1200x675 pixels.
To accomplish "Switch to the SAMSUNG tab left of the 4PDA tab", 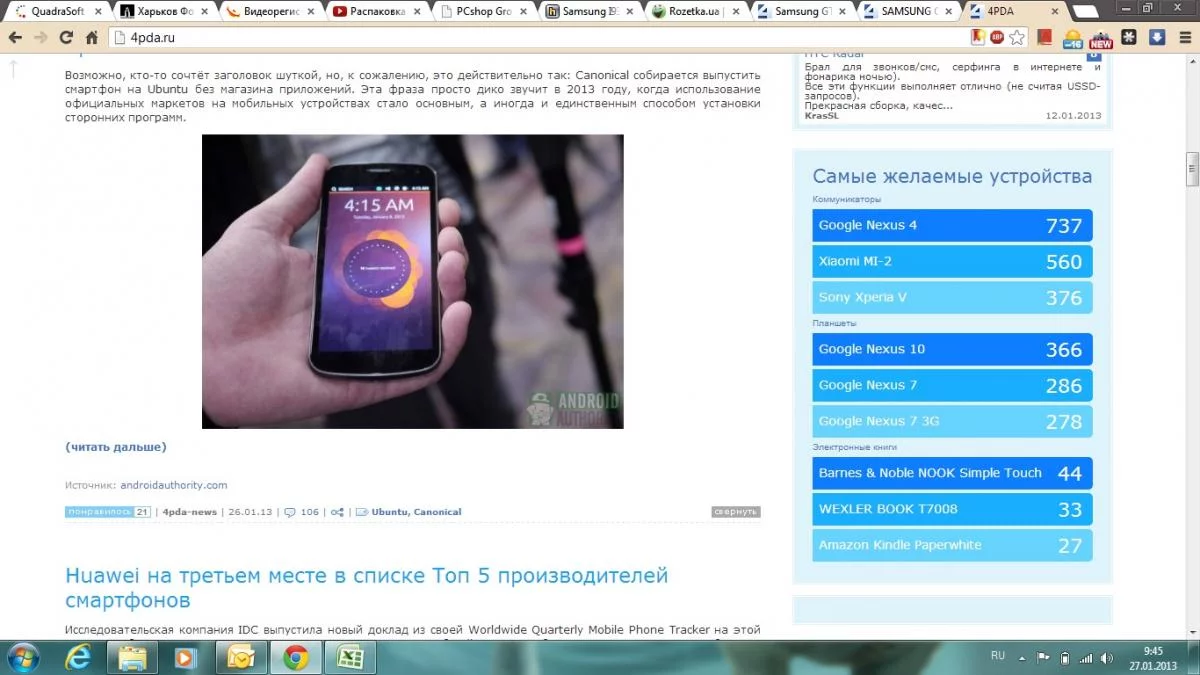I will [911, 12].
